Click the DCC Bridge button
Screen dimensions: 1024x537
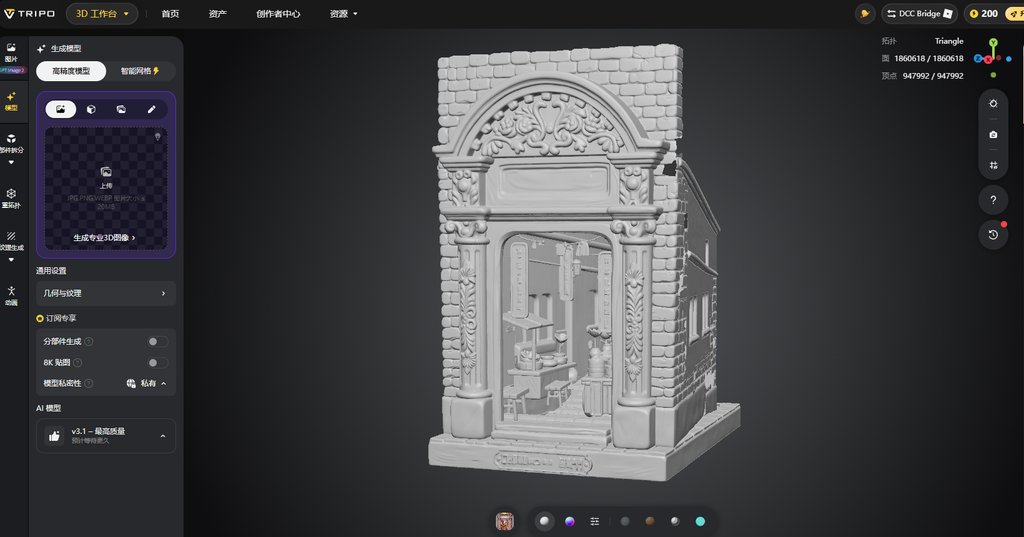coord(919,14)
